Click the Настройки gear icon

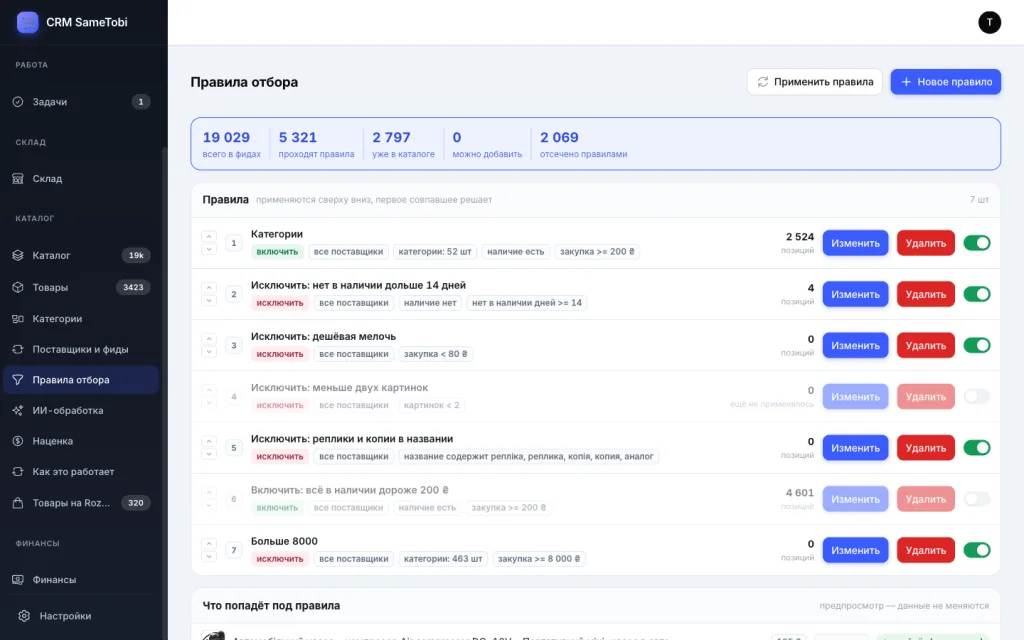(x=24, y=616)
